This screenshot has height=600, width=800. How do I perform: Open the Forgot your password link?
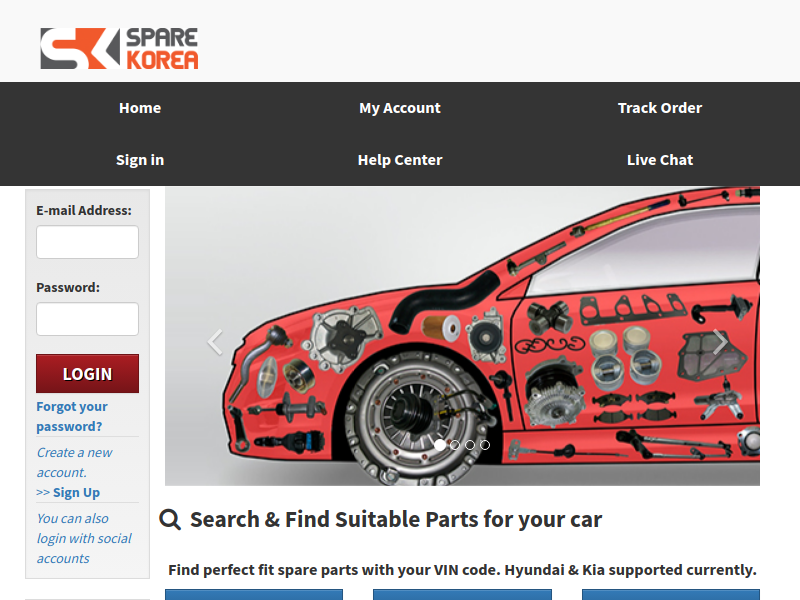coord(72,416)
